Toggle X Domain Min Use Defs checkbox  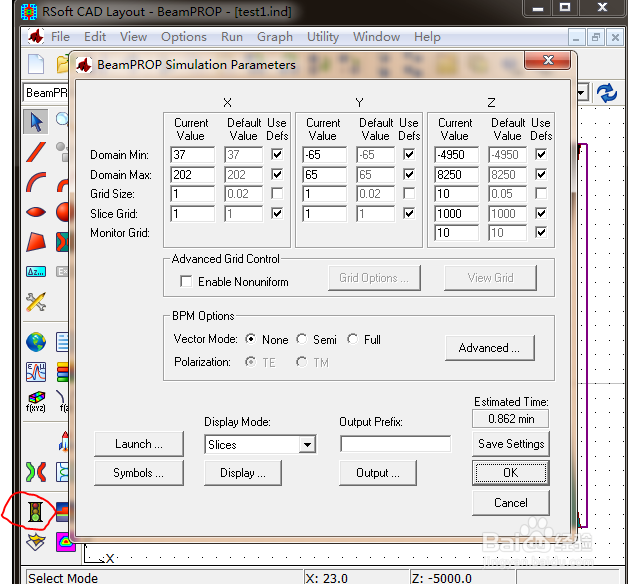(277, 155)
